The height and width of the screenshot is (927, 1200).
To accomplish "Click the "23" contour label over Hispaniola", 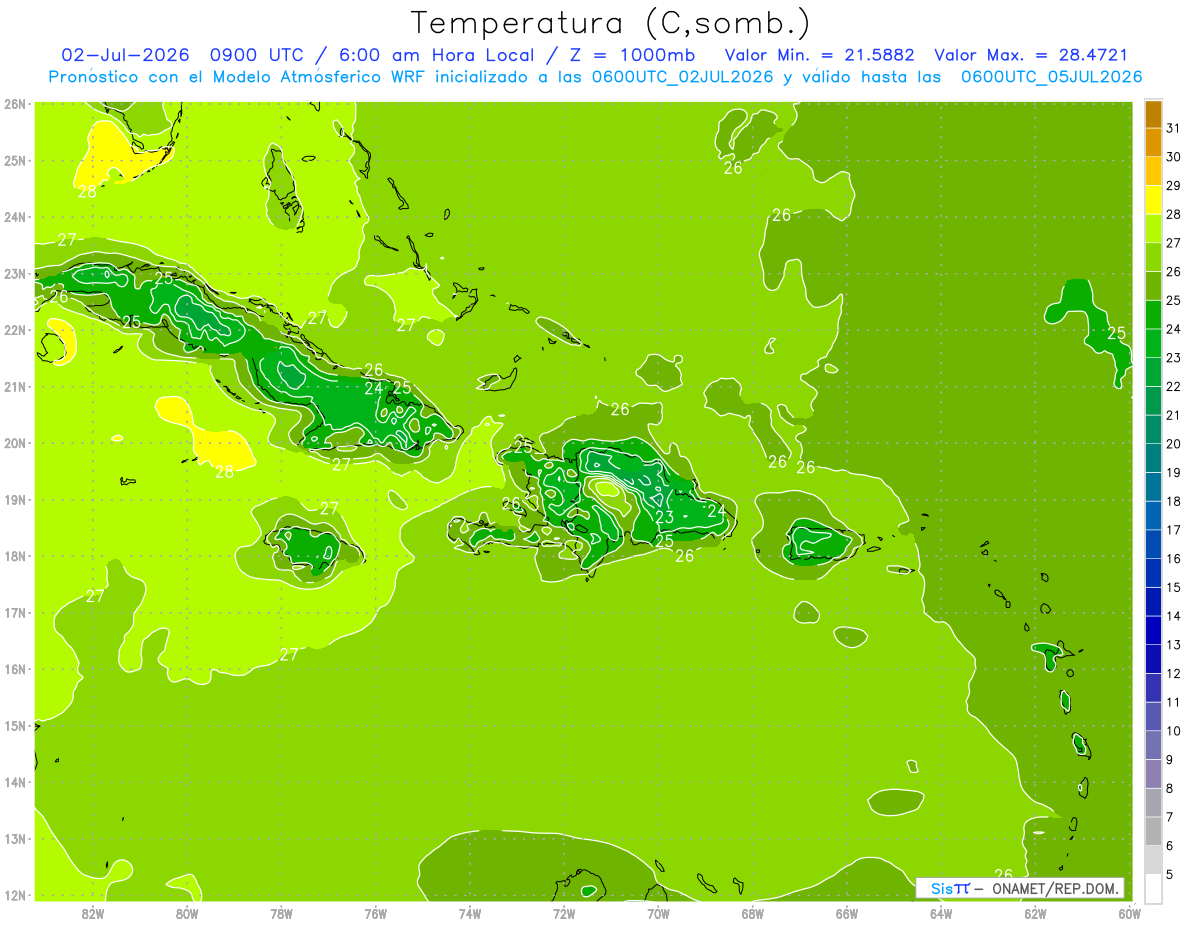I will 664,517.
